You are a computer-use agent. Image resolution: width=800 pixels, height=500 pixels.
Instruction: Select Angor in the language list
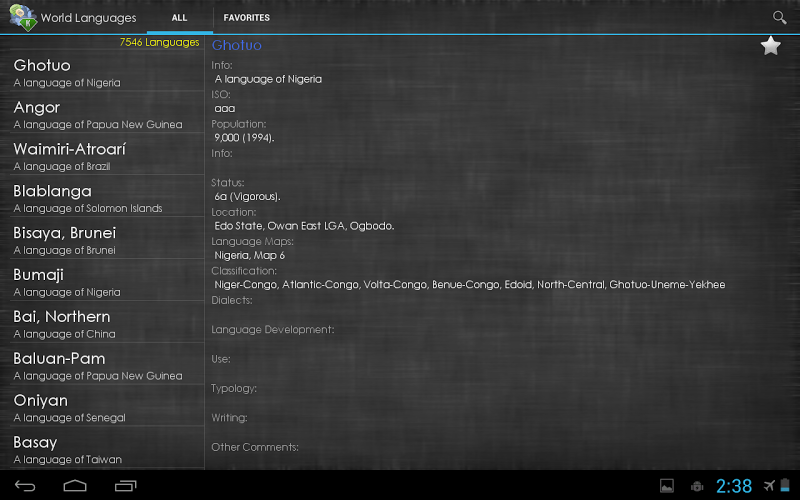107,115
